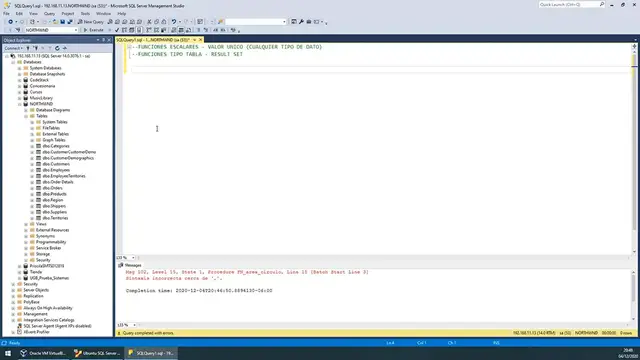Pin the Object Explorer panel
The image size is (640, 360).
103,40
